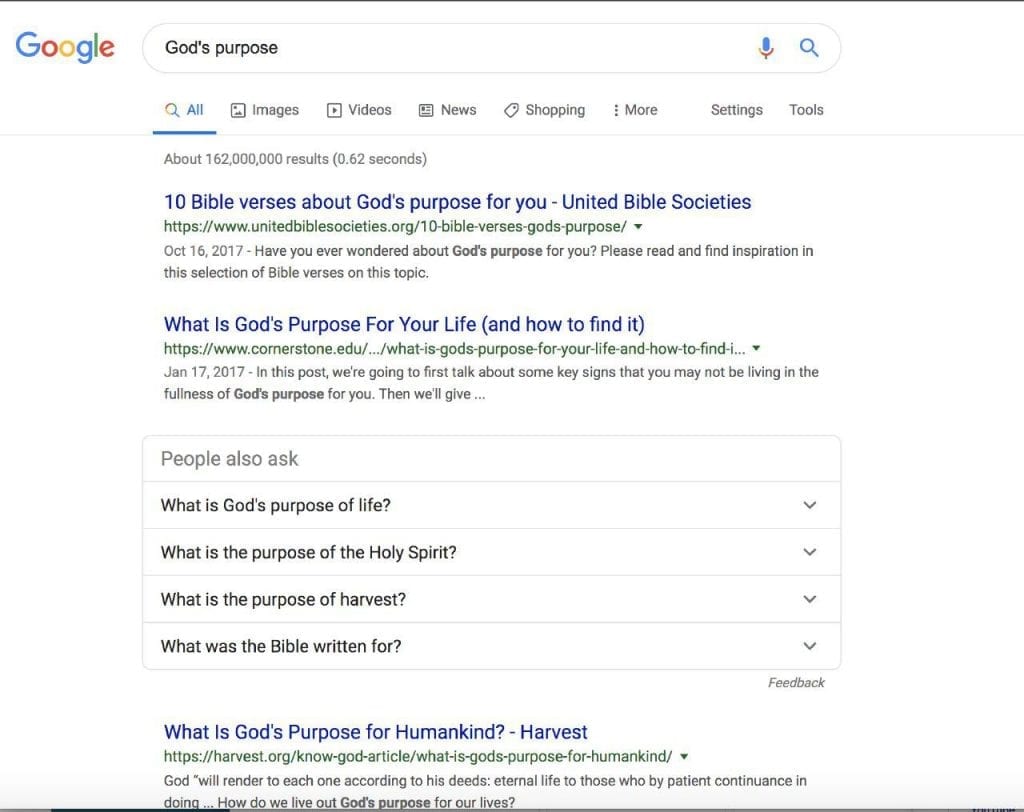Click the News icon
The height and width of the screenshot is (812, 1024).
pyautogui.click(x=424, y=109)
